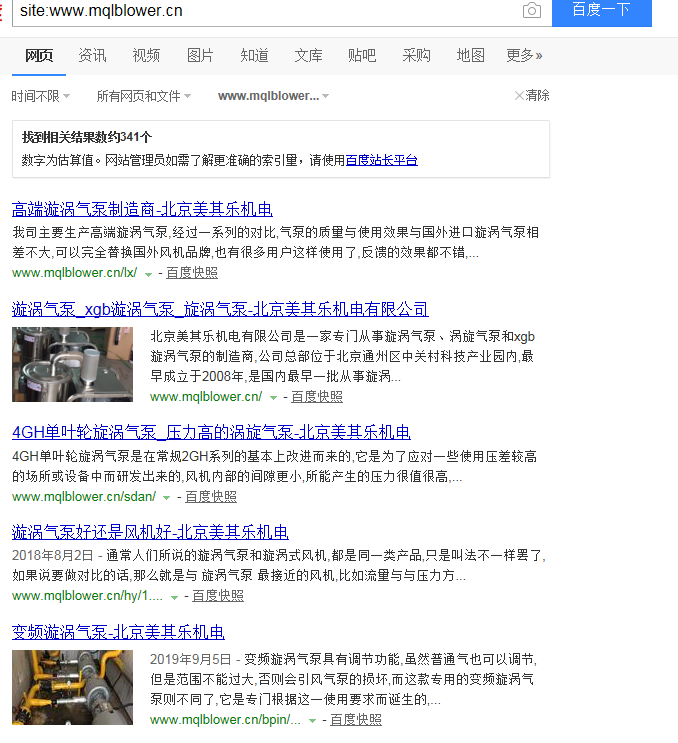
Task: Open result 变频漩涡气泵-北京美其乐机电 title
Action: [x=118, y=632]
